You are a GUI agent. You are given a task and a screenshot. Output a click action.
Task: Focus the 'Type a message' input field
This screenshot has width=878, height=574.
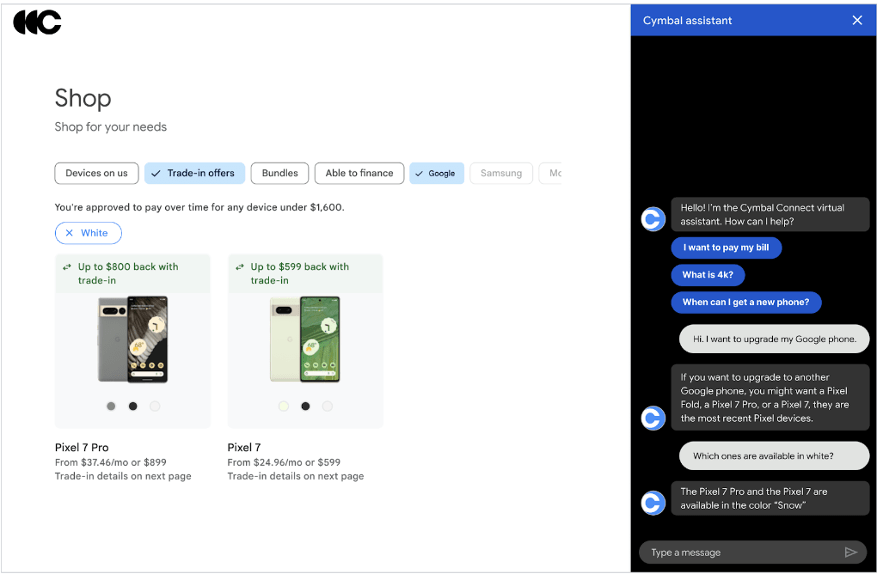pos(740,552)
